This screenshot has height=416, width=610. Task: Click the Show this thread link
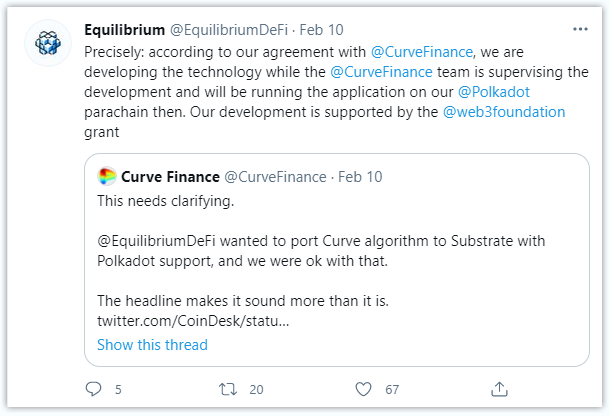click(152, 345)
